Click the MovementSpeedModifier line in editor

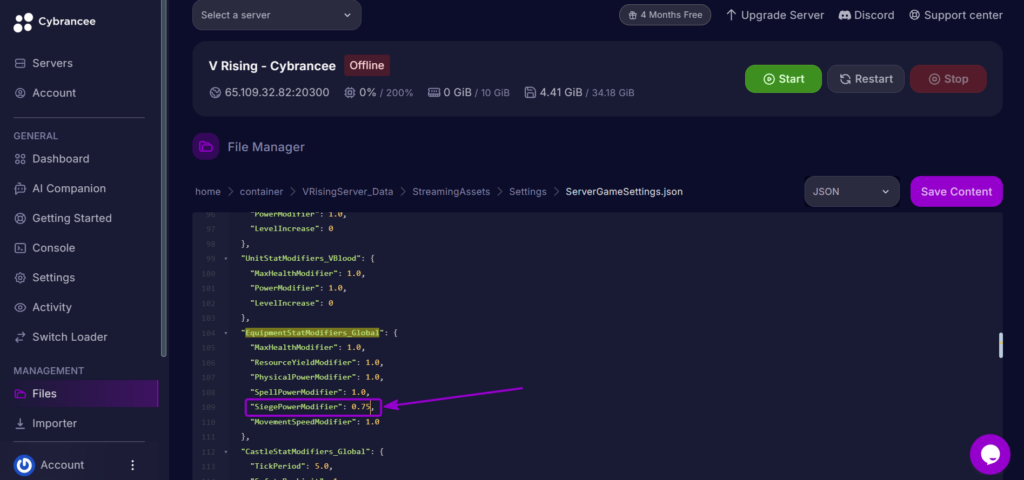tap(315, 422)
